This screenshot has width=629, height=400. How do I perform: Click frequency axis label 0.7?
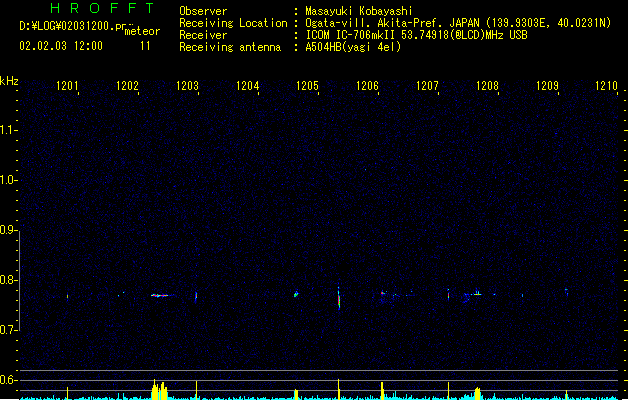(x=8, y=330)
